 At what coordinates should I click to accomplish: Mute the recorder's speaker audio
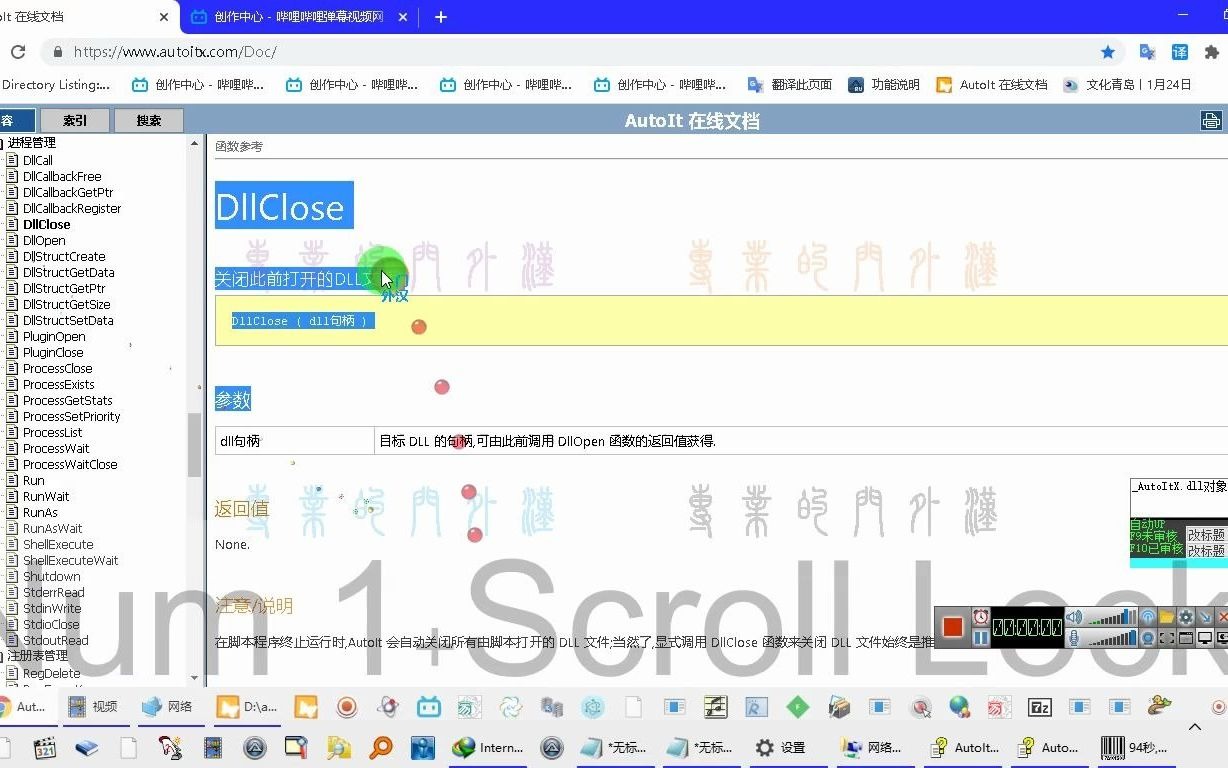(1074, 617)
